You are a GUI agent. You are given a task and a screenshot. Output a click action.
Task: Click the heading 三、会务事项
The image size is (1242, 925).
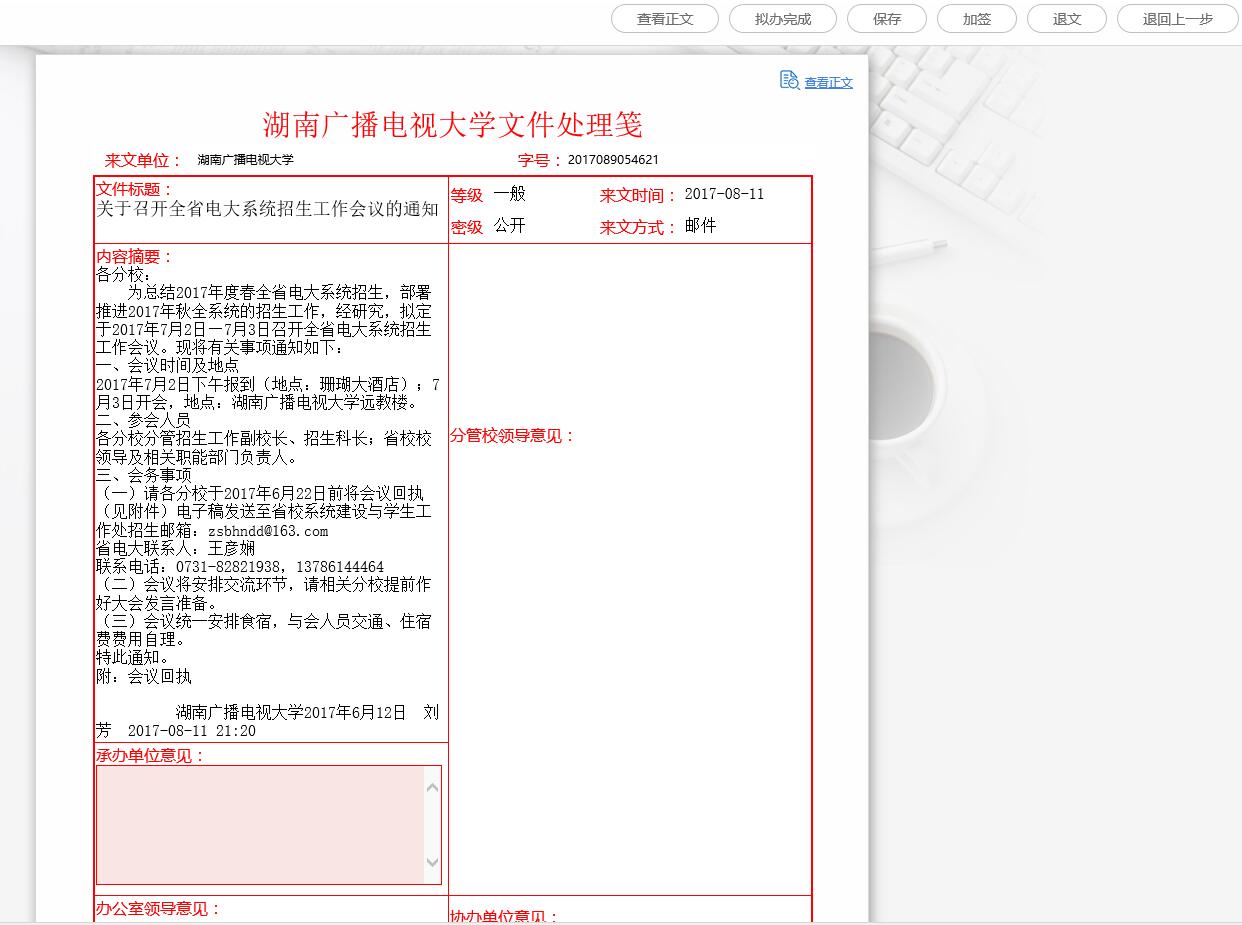coord(143,476)
